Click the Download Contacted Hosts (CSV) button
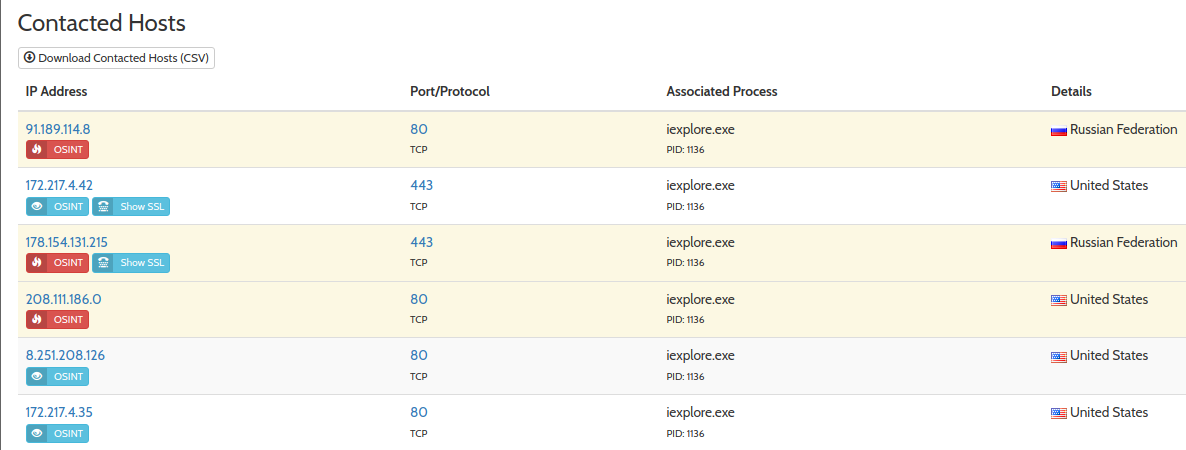The width and height of the screenshot is (1186, 450). point(117,58)
